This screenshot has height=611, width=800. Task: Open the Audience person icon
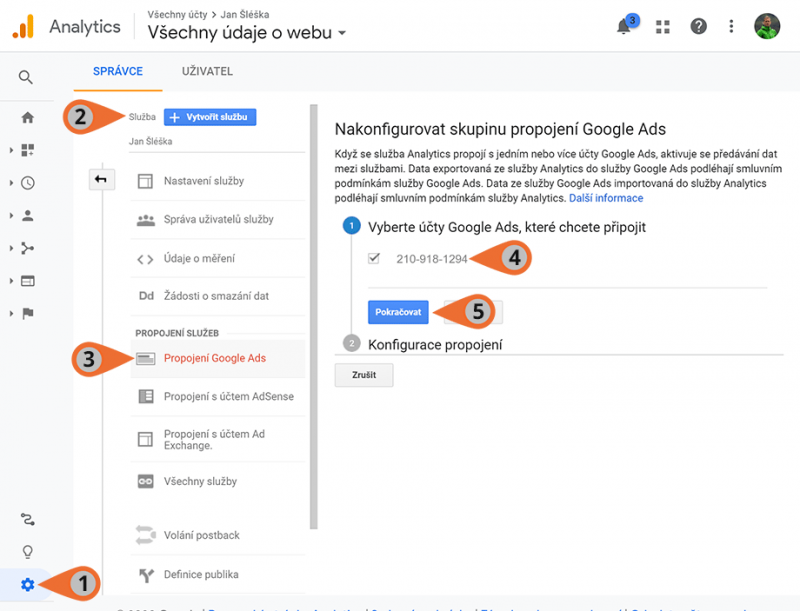coord(28,216)
